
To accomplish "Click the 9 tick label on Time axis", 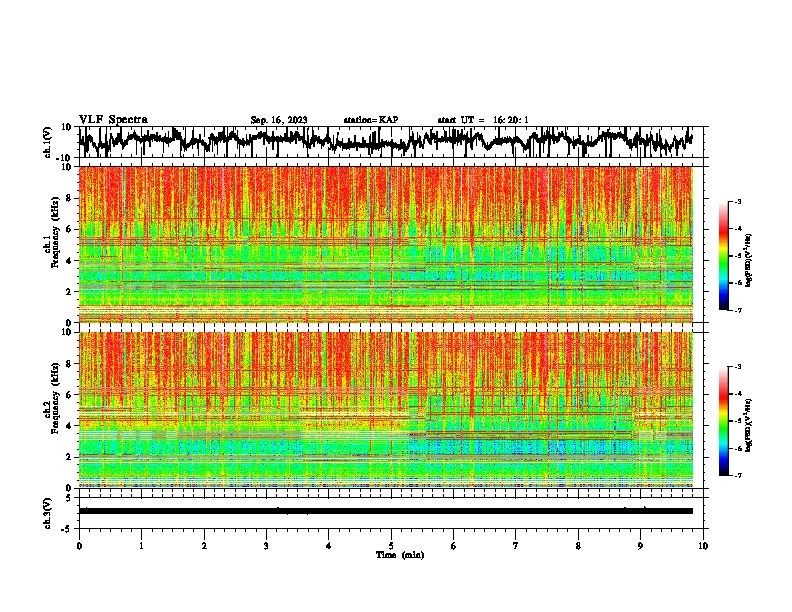I will (x=640, y=546).
